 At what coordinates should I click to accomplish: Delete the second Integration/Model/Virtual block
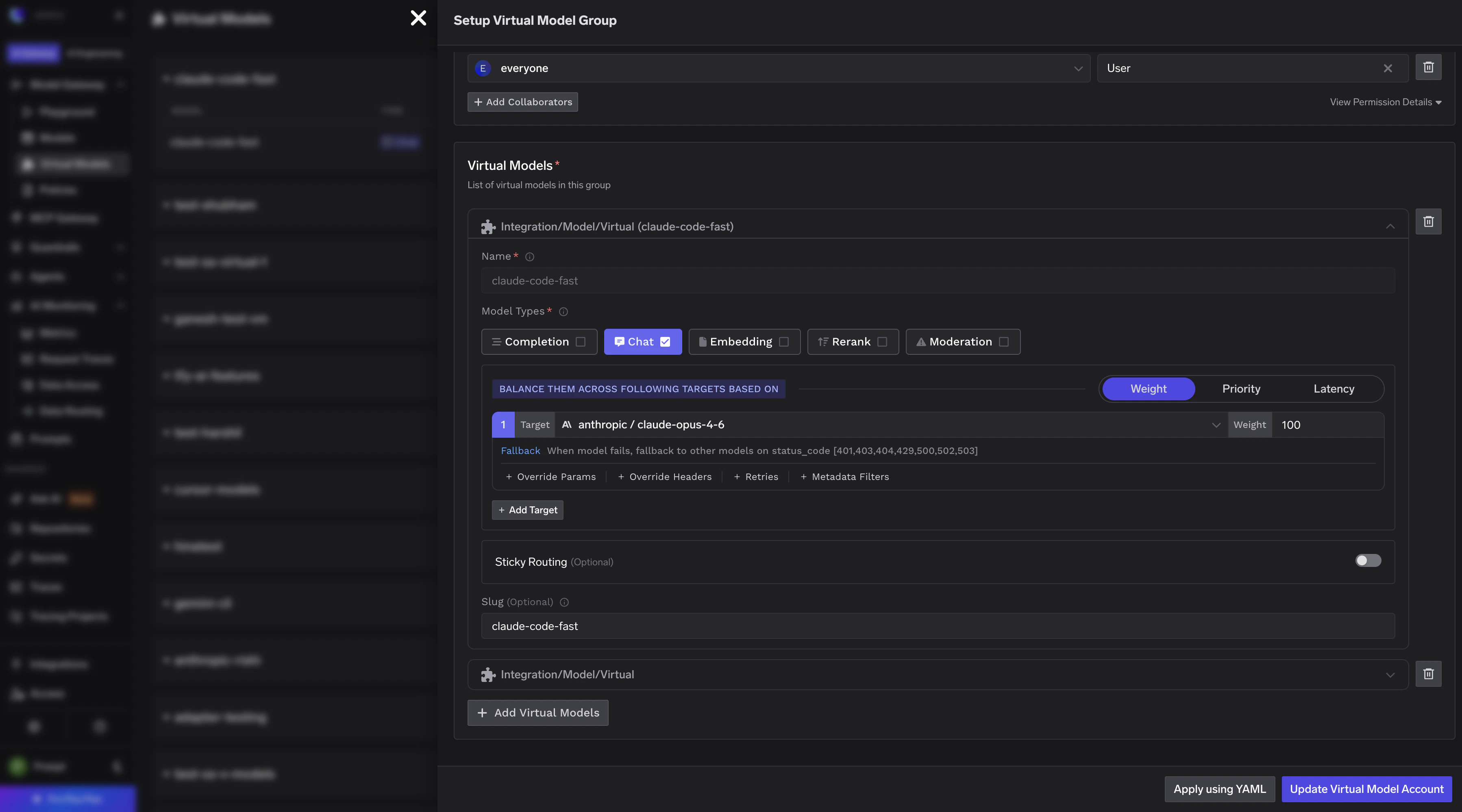pos(1429,674)
